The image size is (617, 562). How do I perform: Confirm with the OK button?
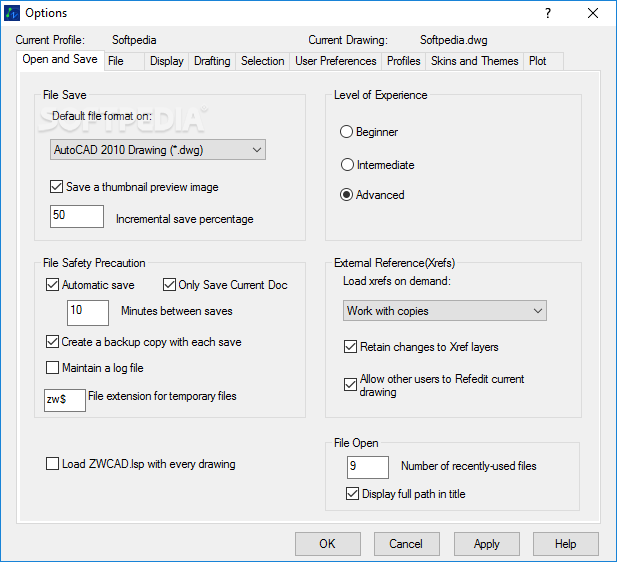(x=328, y=544)
